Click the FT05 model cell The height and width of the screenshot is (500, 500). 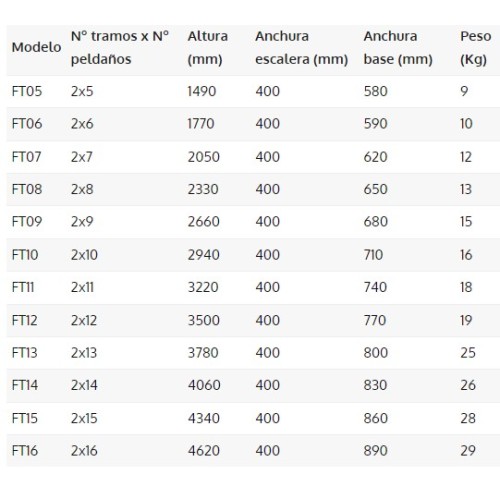27,91
